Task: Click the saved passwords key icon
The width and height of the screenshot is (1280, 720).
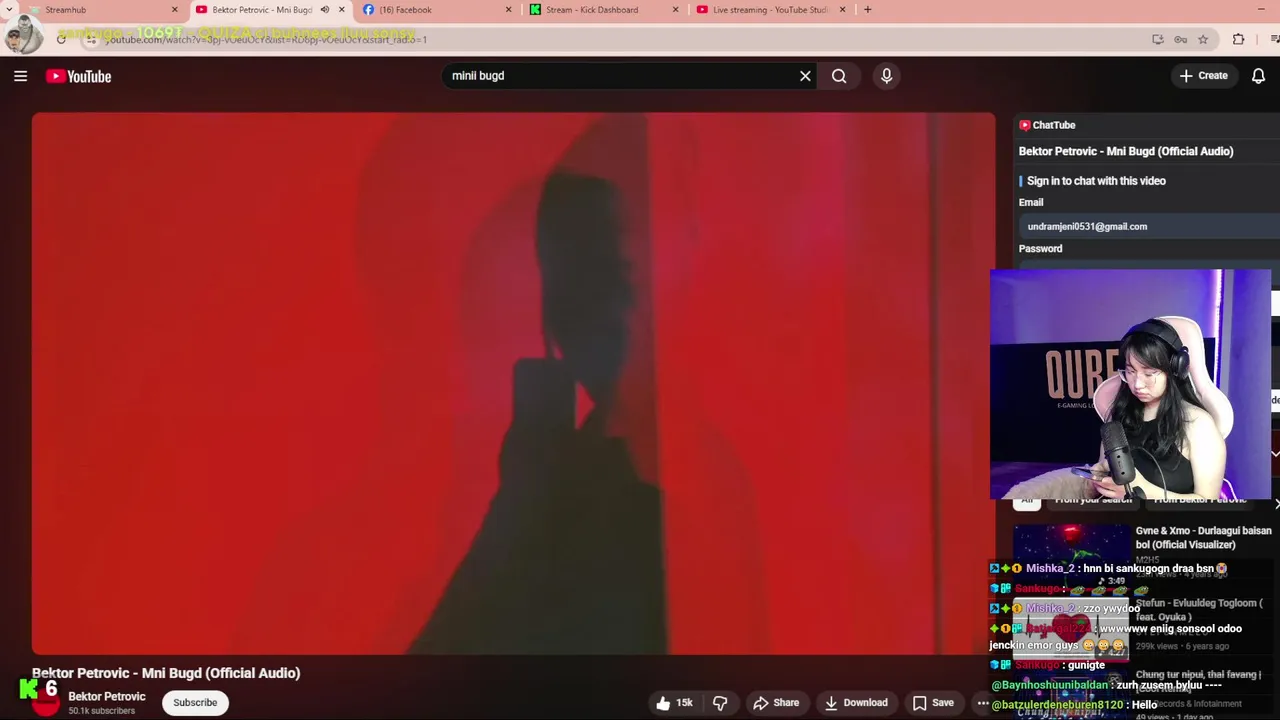Action: pyautogui.click(x=1180, y=39)
